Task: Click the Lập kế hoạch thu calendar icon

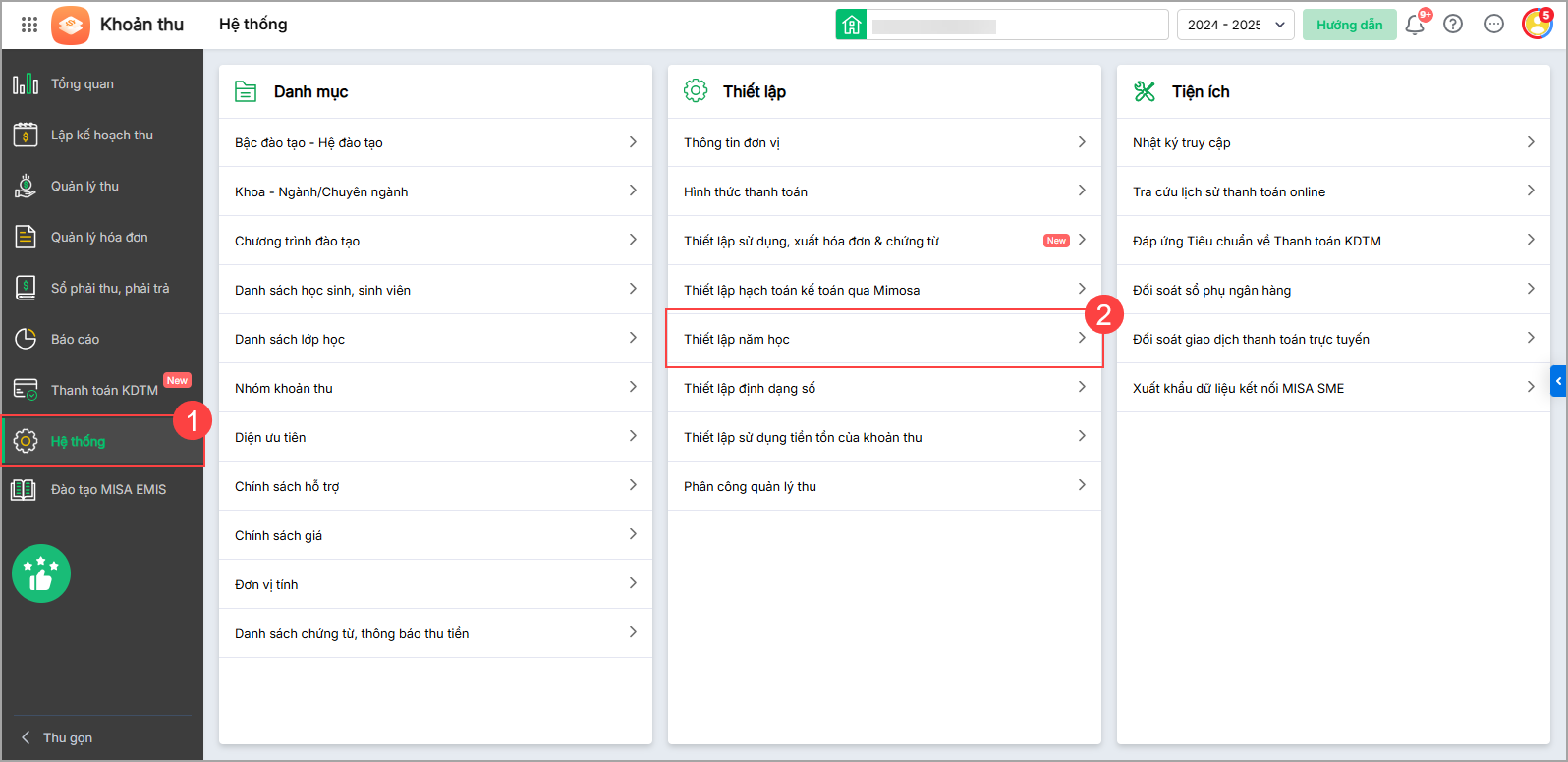Action: [26, 135]
